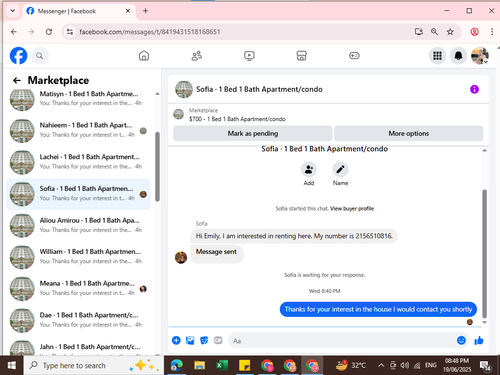Select the Messenger | Facebook browser tab
This screenshot has height=375, width=500.
coord(79,11)
